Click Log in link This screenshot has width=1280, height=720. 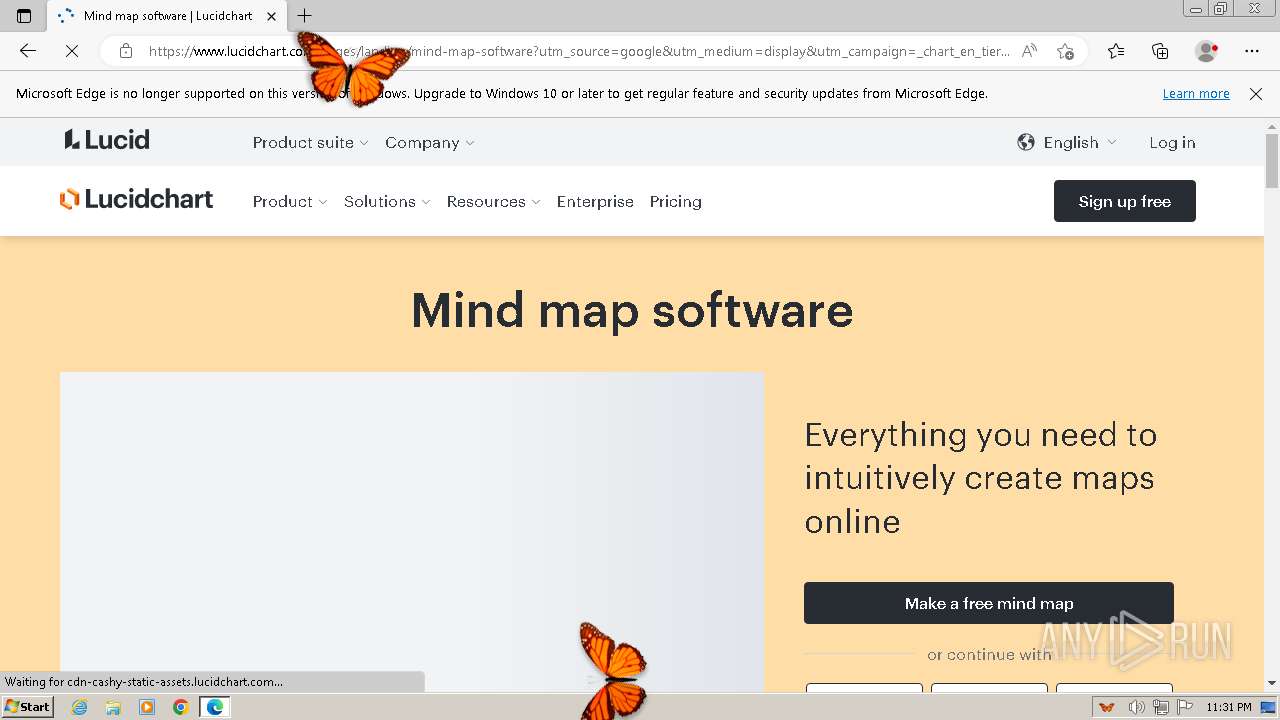coord(1172,142)
